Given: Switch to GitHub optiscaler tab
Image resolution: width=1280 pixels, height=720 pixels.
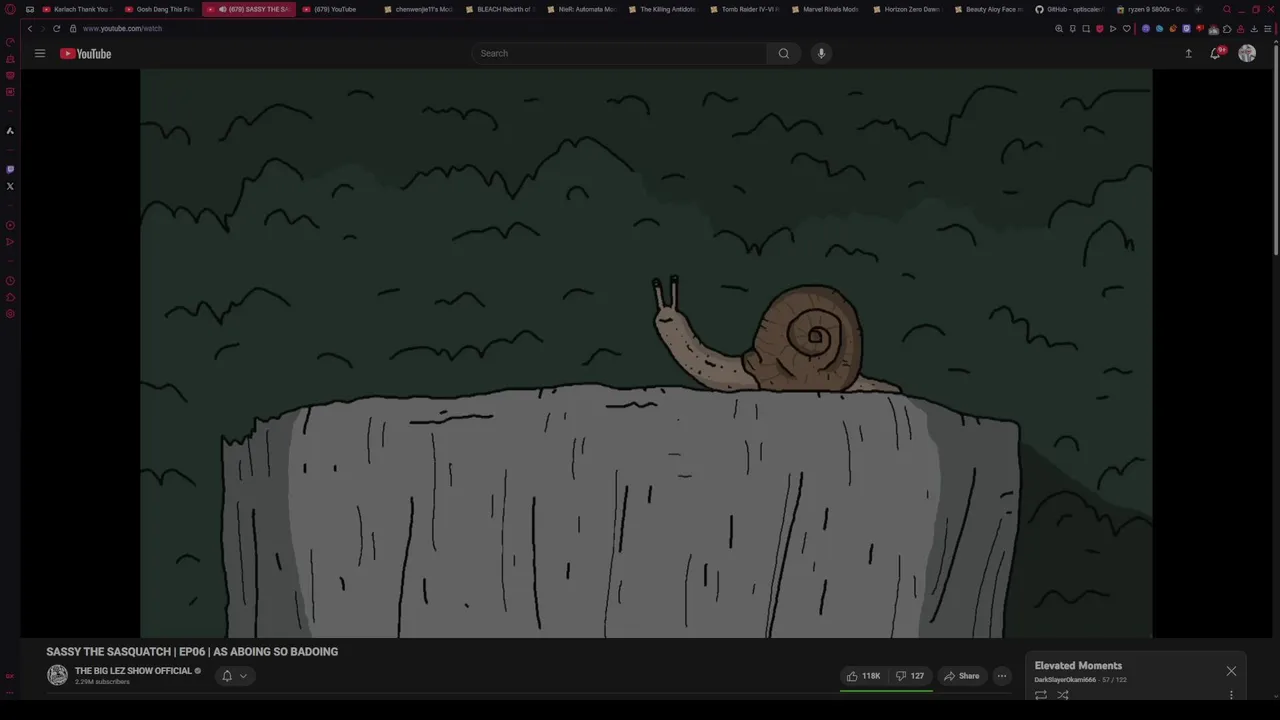Looking at the screenshot, I should pyautogui.click(x=1070, y=9).
